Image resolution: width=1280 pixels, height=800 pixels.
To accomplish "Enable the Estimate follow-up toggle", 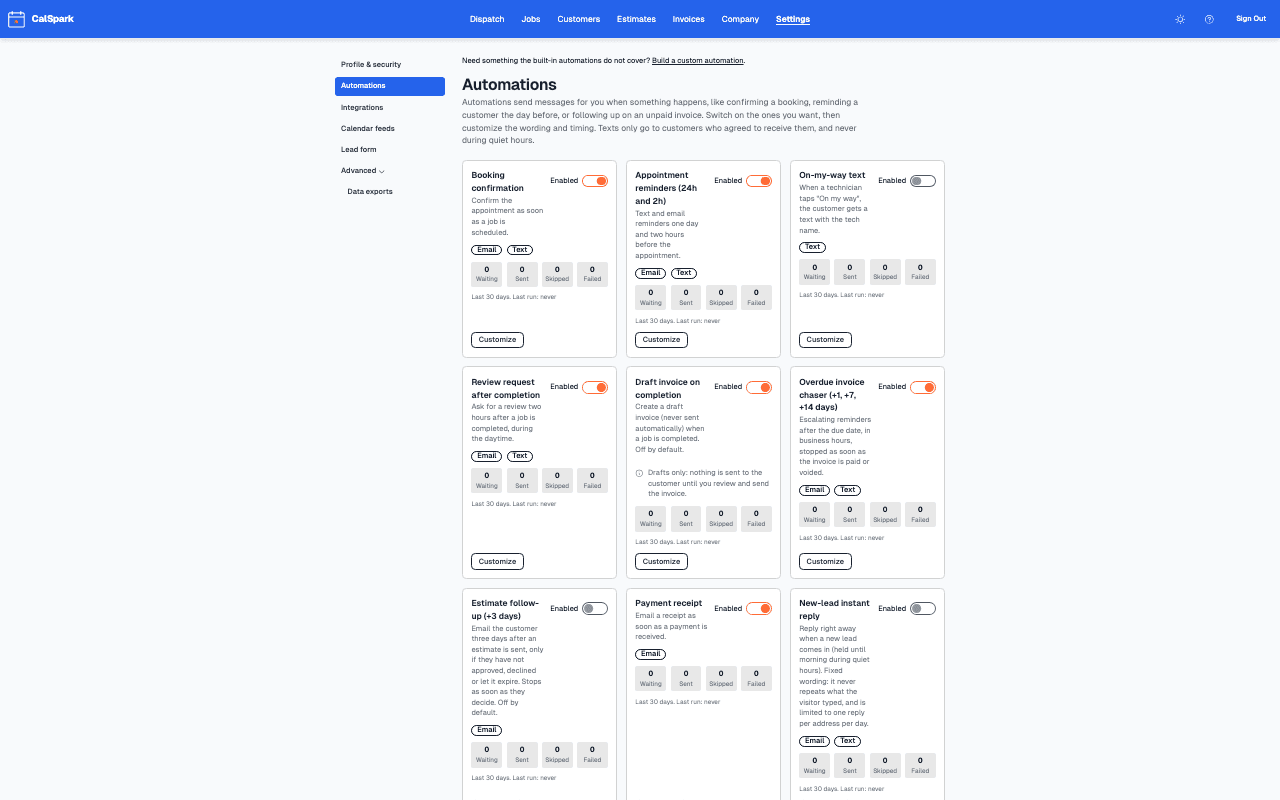I will (595, 608).
